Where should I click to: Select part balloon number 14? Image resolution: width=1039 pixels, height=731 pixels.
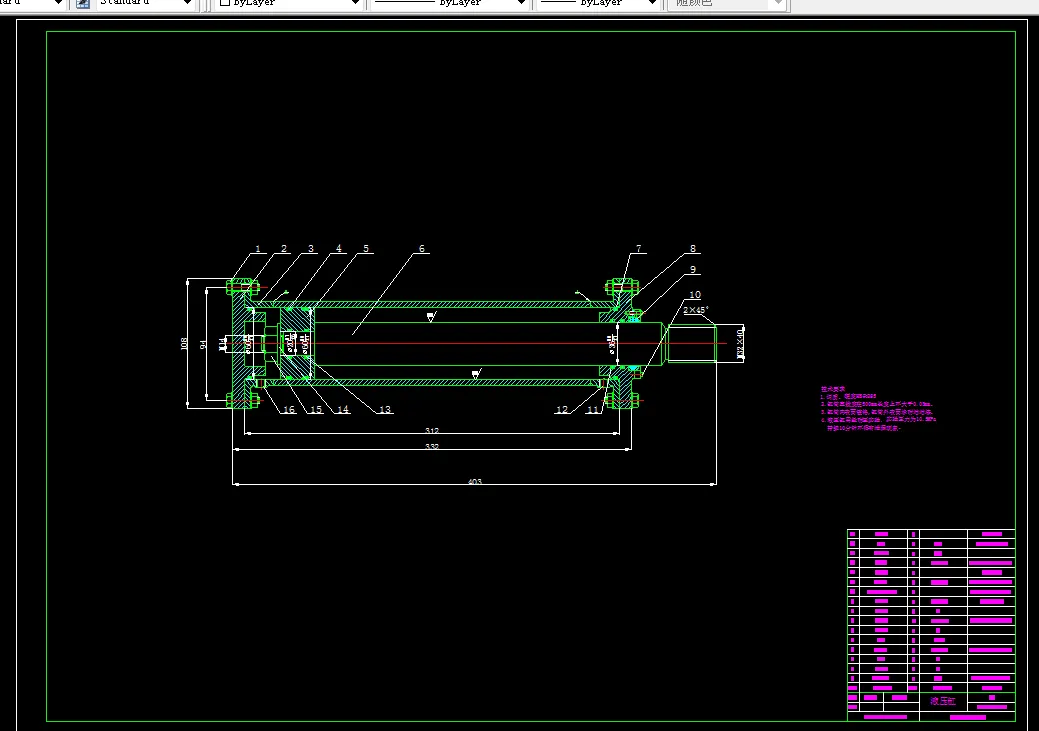343,410
